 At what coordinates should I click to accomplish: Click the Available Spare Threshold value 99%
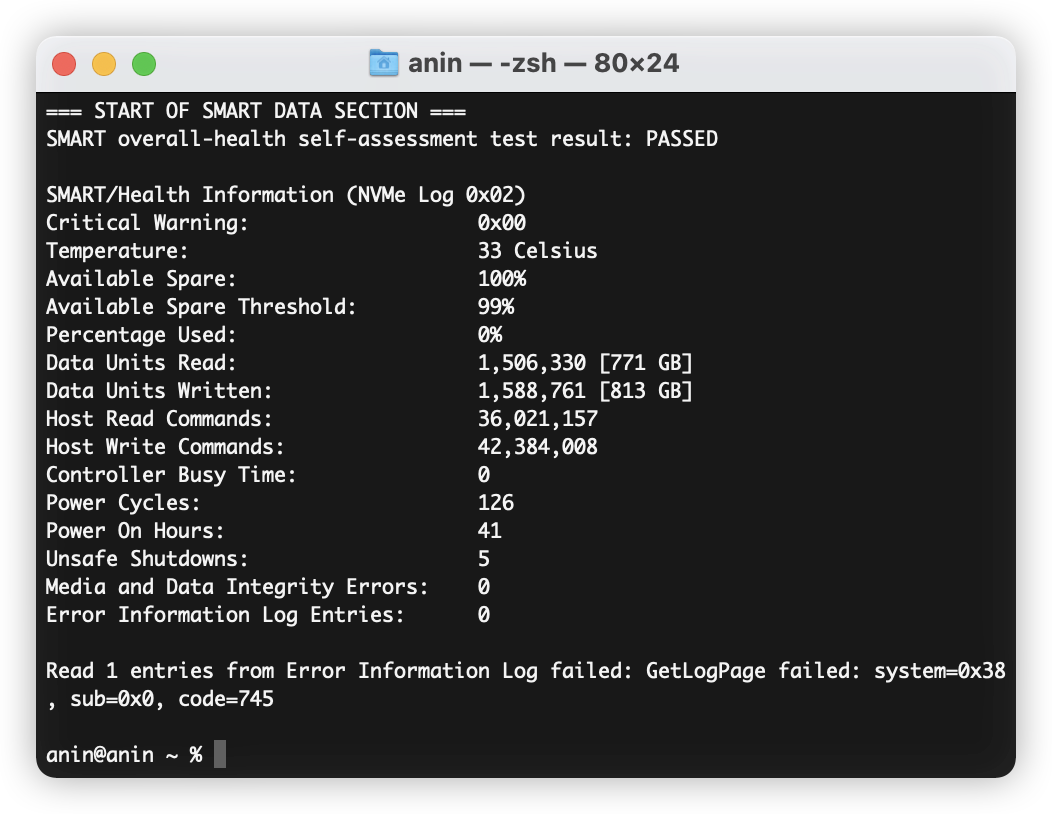pyautogui.click(x=496, y=307)
